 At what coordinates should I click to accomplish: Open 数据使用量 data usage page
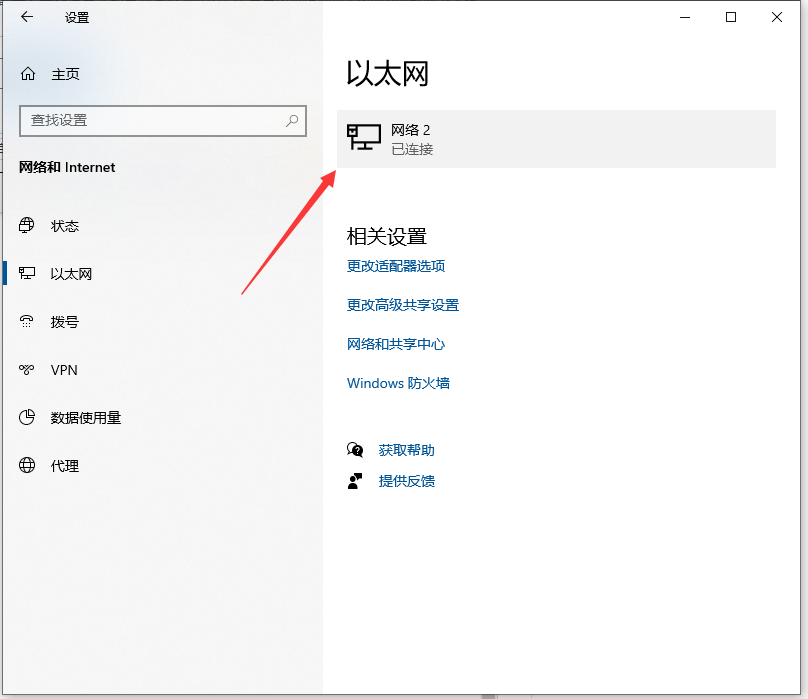(x=85, y=418)
